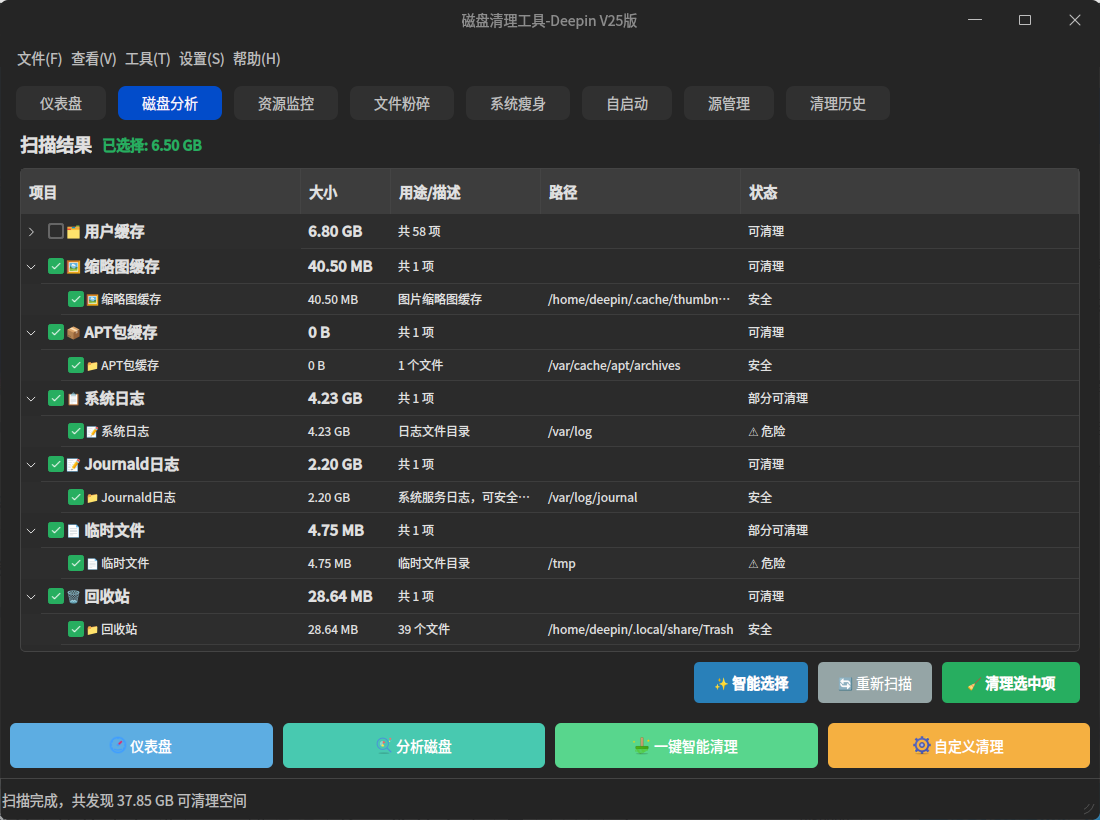Click the magnifier icon on 分析磁盘 button
Viewport: 1100px width, 820px height.
tap(384, 745)
